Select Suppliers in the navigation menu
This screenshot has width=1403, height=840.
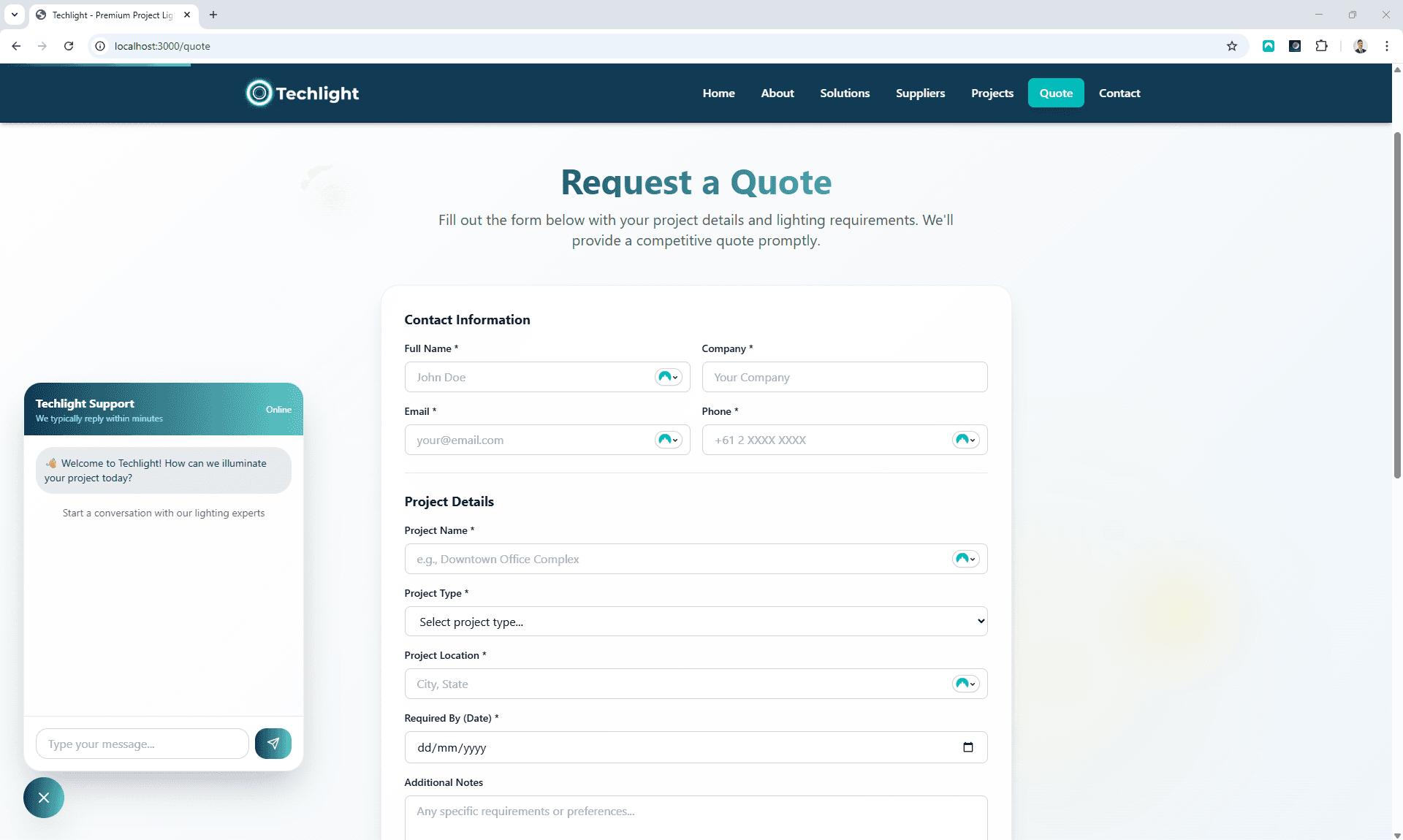(x=920, y=93)
